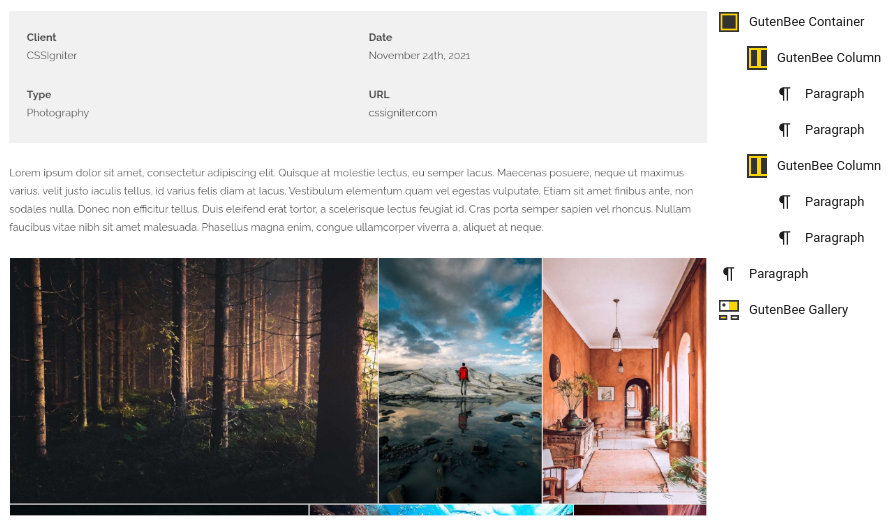Click the second GutenBee Column icon

(757, 166)
